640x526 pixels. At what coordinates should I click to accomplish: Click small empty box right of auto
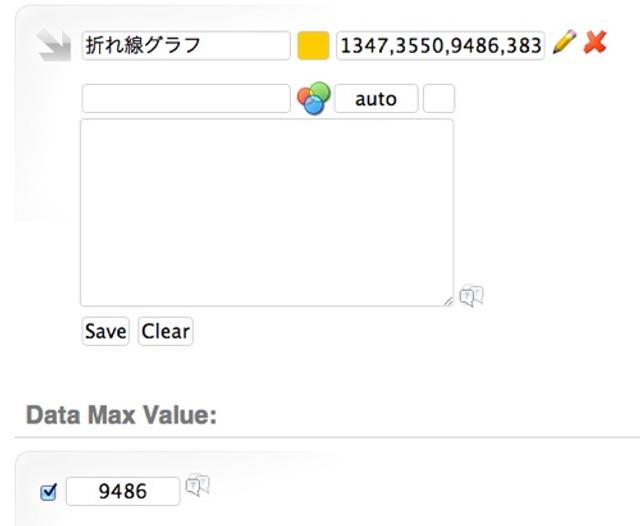click(439, 99)
